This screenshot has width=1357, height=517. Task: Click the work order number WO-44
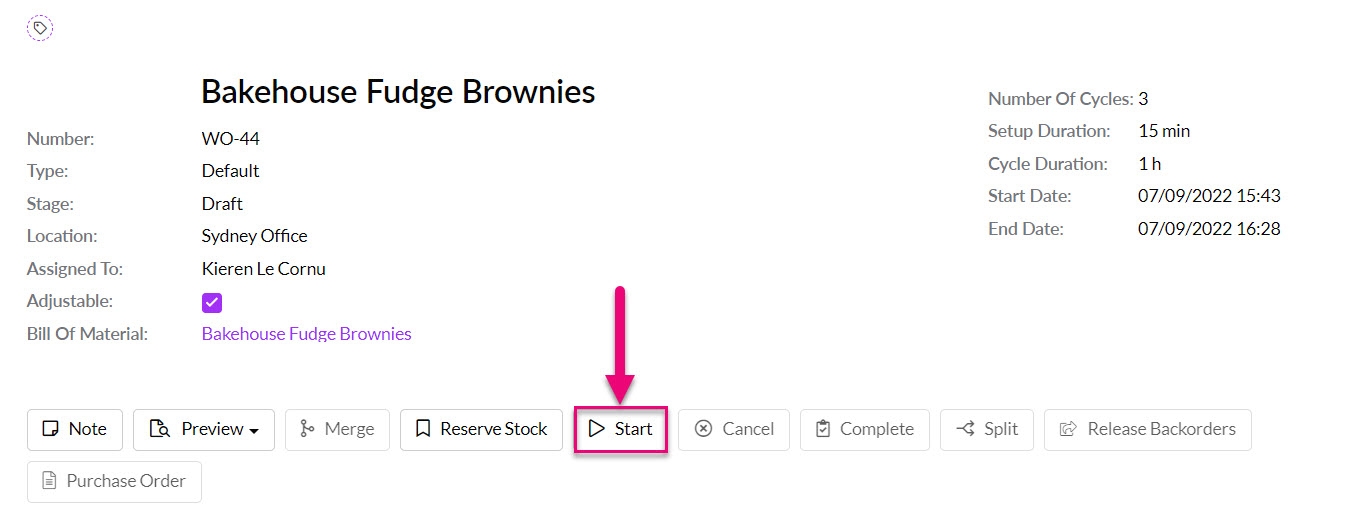pyautogui.click(x=231, y=139)
